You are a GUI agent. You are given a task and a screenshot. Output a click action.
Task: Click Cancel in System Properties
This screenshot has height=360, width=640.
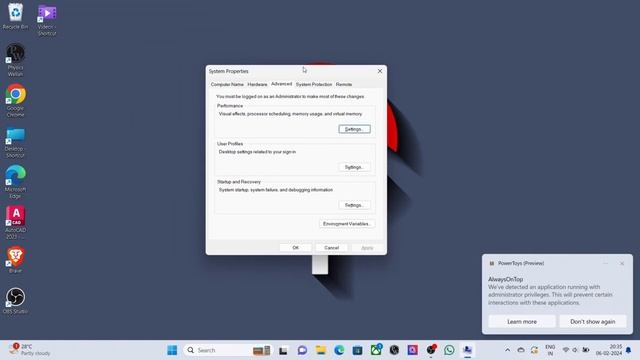point(331,248)
